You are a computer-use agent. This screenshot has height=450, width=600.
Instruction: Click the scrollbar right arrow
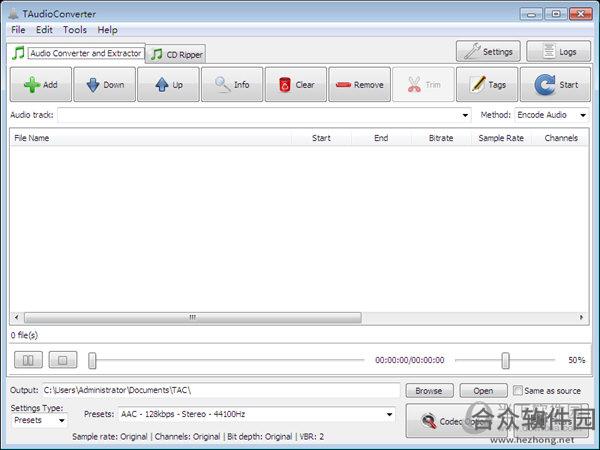[x=581, y=317]
